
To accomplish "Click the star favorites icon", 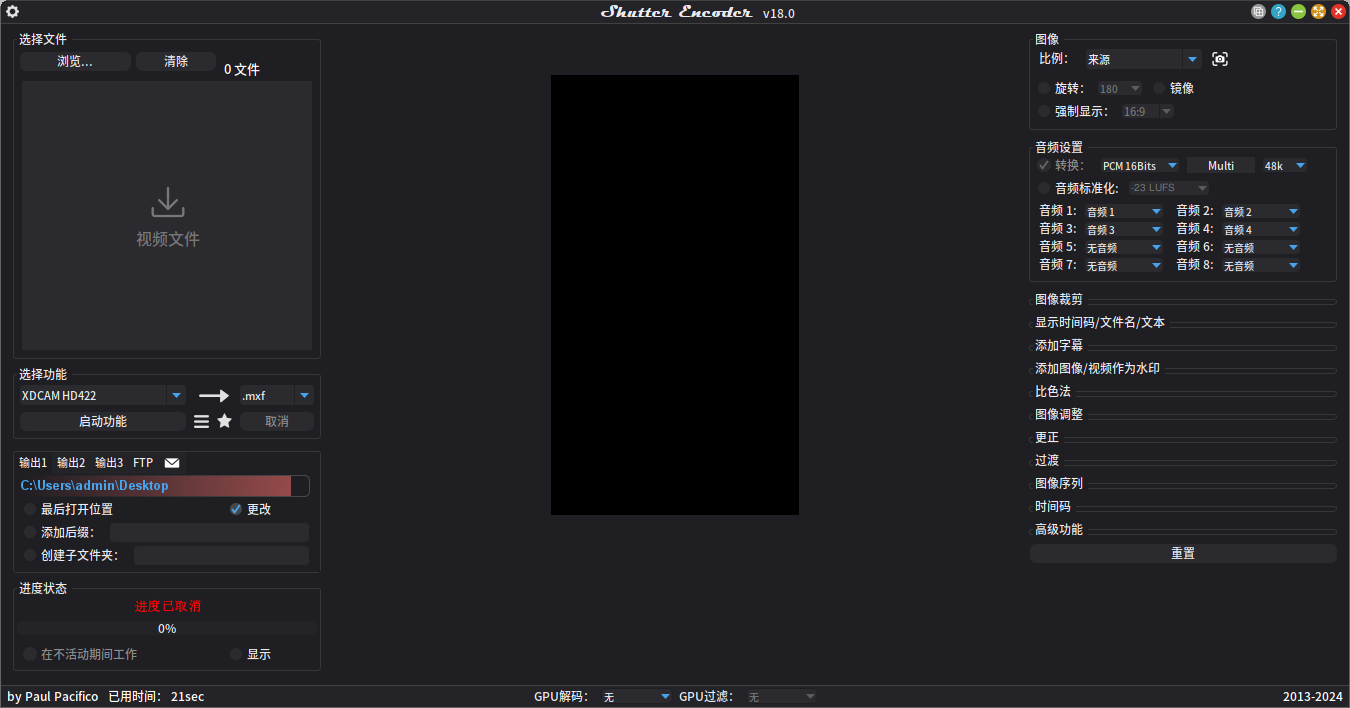I will [224, 421].
